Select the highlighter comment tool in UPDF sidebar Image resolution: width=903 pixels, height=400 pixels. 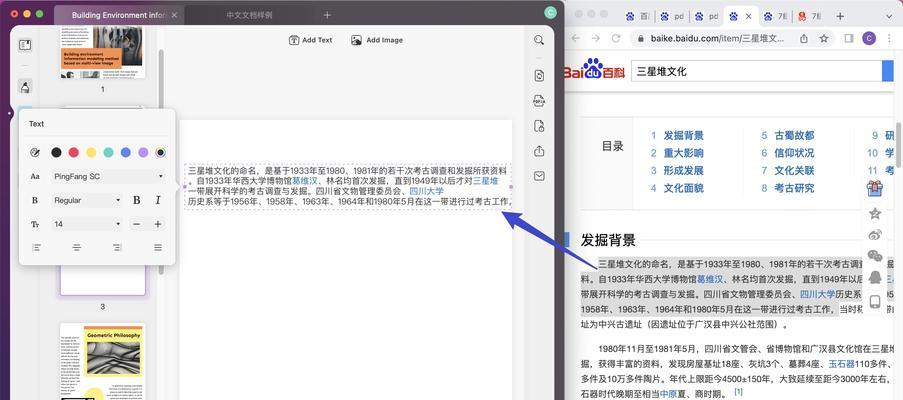point(25,87)
